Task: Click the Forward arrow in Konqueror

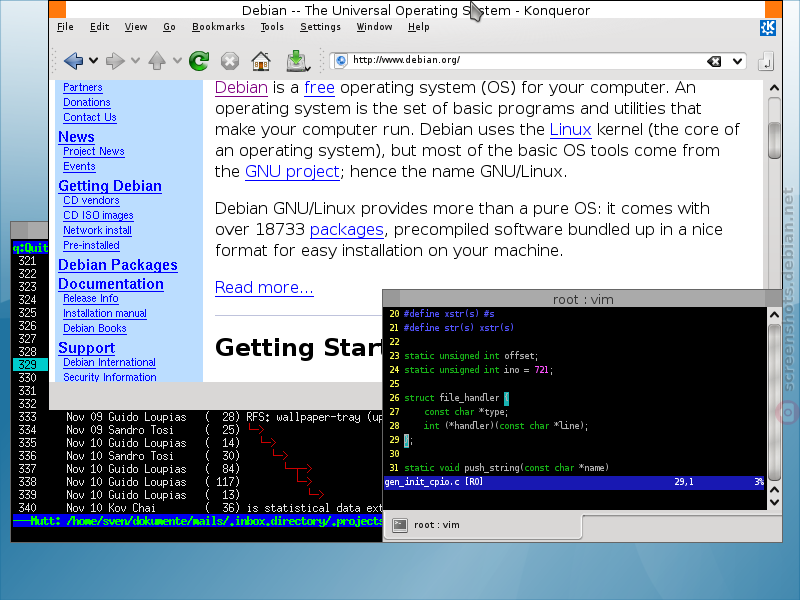Action: point(115,61)
